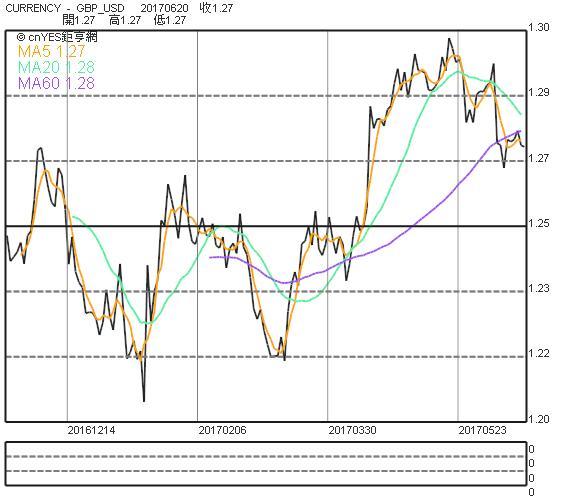
Task: Click the 20170206 date axis label
Action: coord(222,430)
